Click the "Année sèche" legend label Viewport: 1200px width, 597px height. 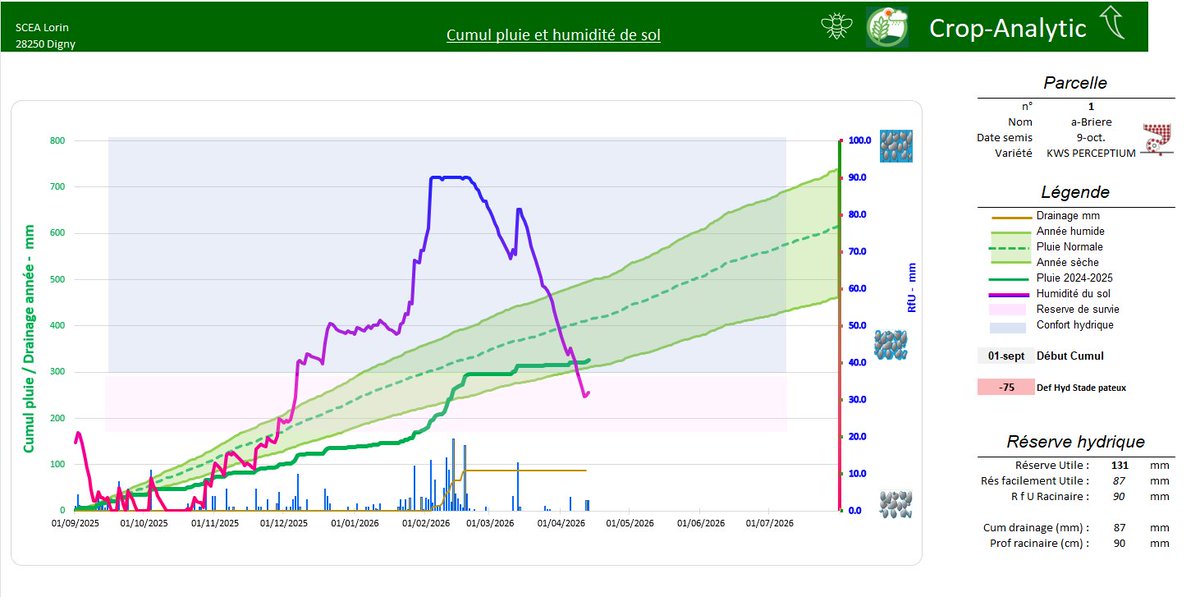click(1068, 262)
